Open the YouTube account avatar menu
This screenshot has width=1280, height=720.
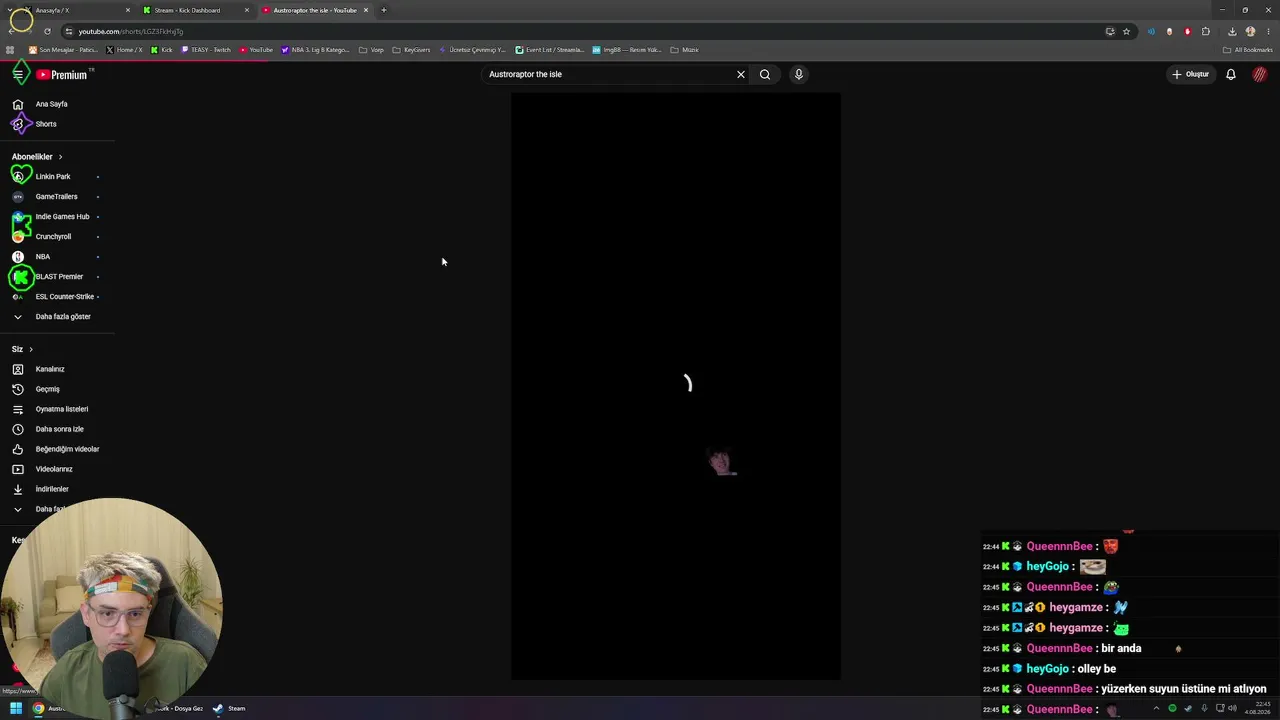point(1260,74)
